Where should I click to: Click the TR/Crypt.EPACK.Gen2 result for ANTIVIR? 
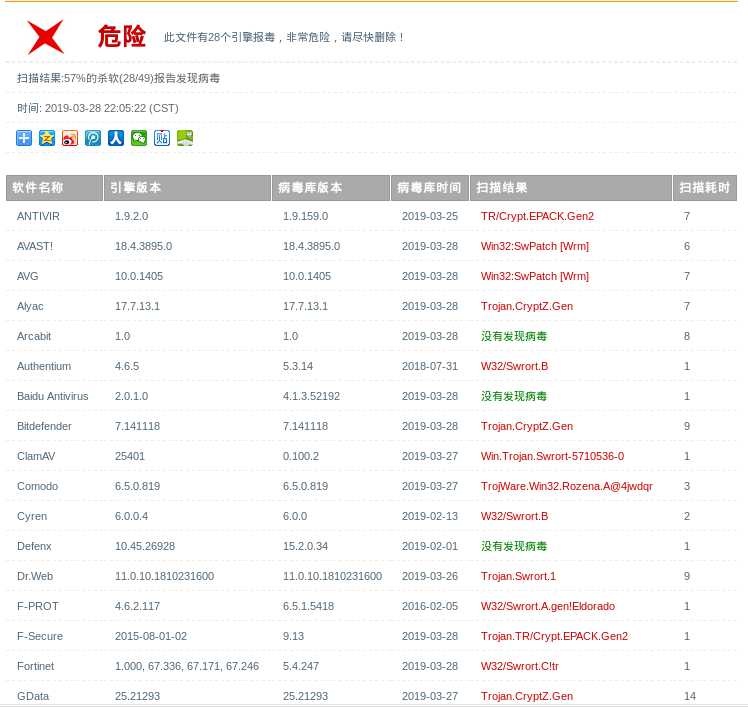pos(538,216)
